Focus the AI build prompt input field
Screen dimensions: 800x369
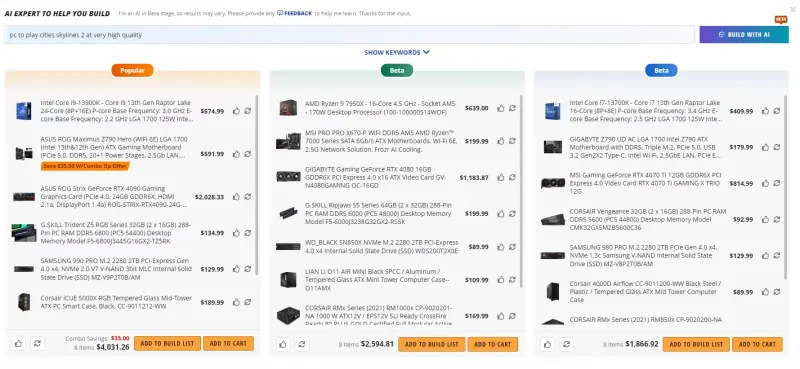349,35
